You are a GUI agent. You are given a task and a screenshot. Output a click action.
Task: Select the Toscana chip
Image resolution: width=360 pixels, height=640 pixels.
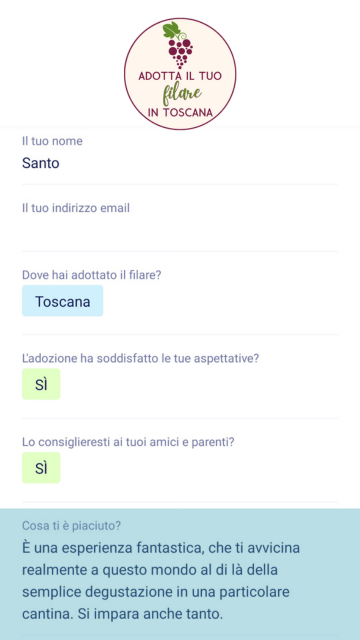click(x=62, y=301)
